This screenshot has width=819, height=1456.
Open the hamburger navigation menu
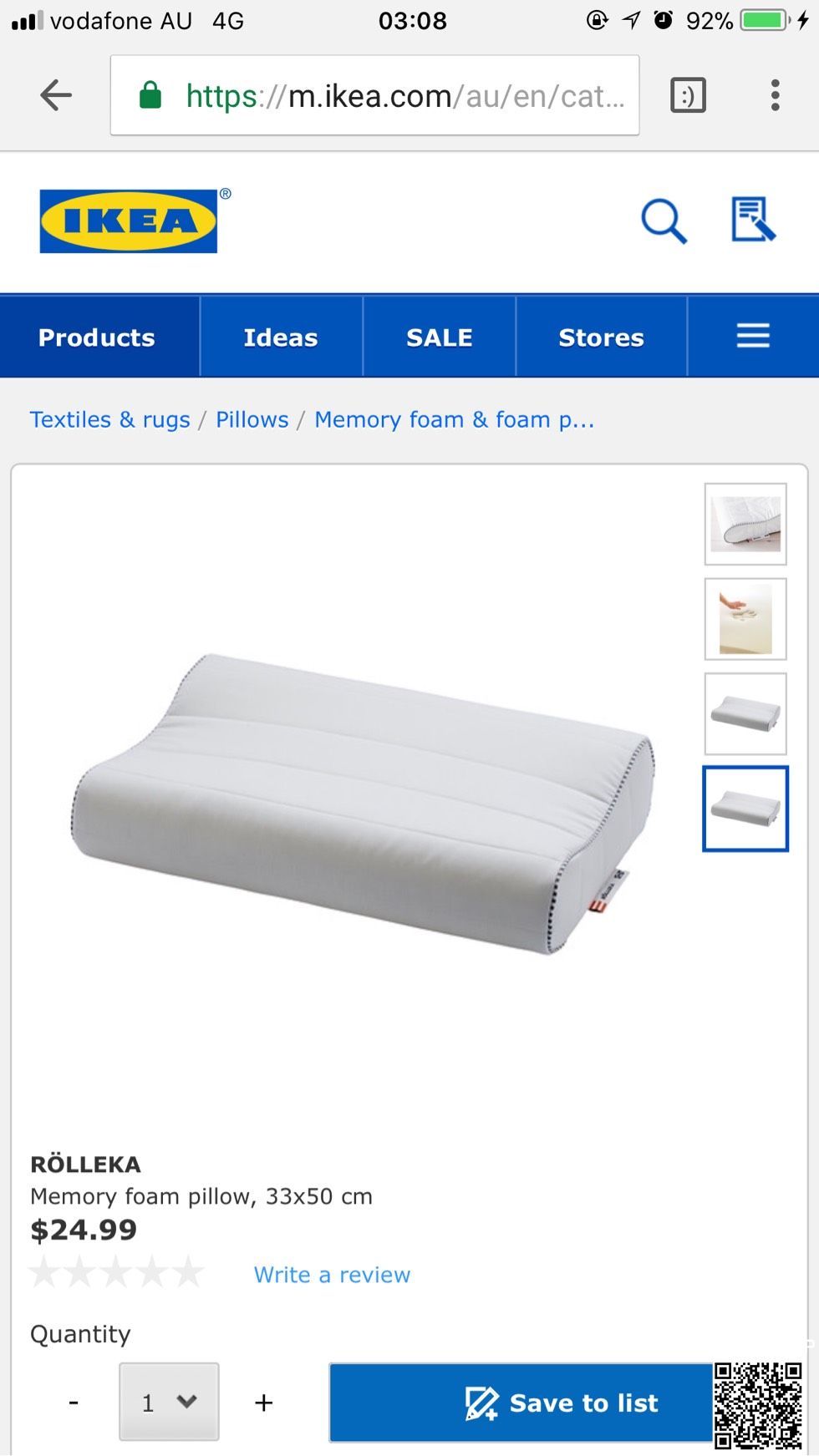pos(753,336)
